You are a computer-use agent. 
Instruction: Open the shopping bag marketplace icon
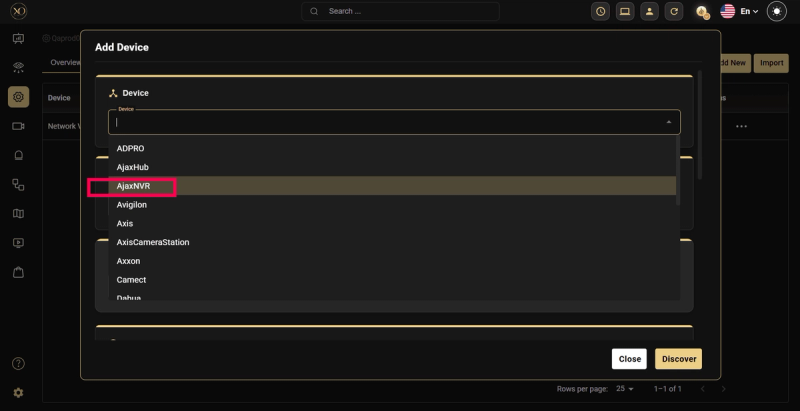click(18, 272)
